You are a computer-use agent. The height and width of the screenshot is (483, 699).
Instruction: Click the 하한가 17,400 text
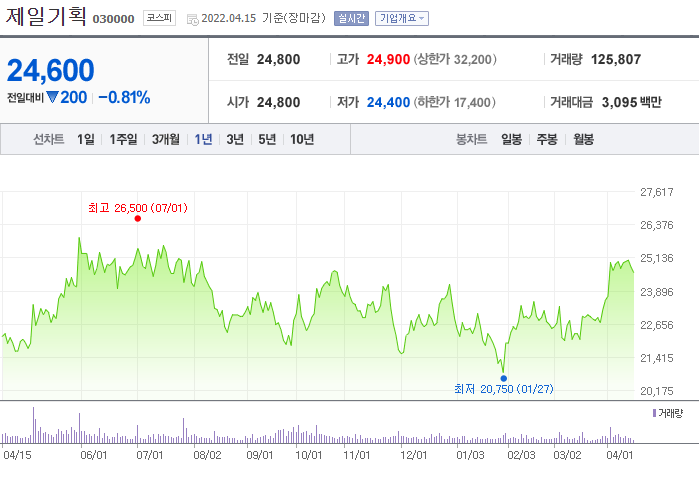click(x=454, y=102)
